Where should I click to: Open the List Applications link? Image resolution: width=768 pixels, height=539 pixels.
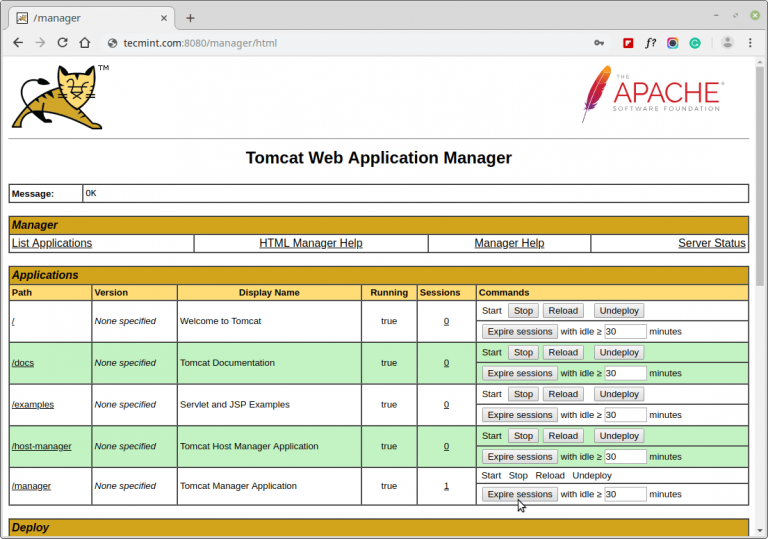[x=52, y=243]
